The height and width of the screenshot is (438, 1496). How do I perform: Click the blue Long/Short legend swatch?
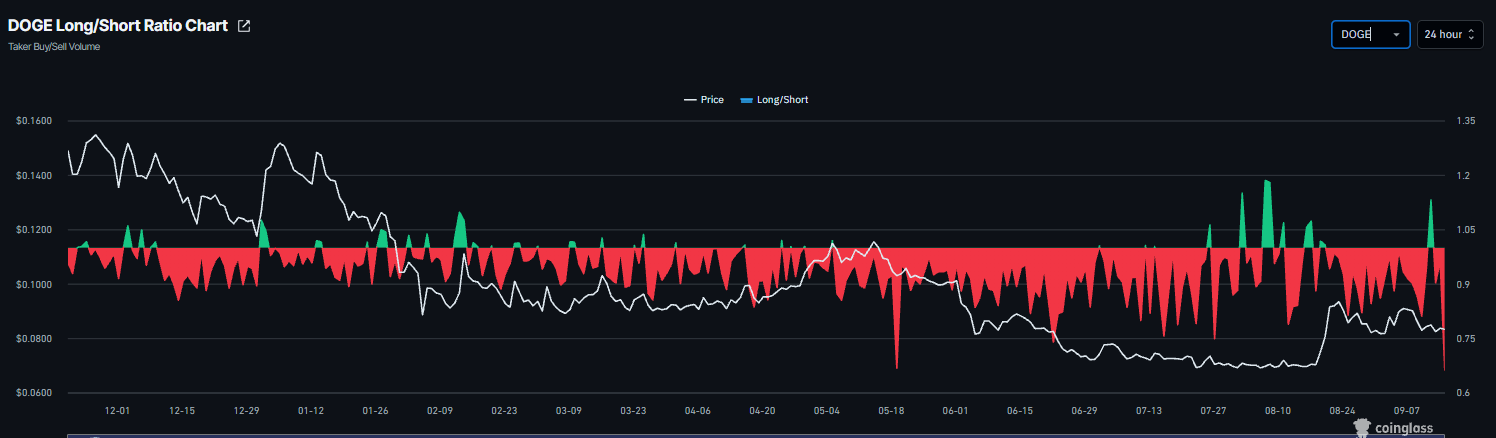pos(746,100)
